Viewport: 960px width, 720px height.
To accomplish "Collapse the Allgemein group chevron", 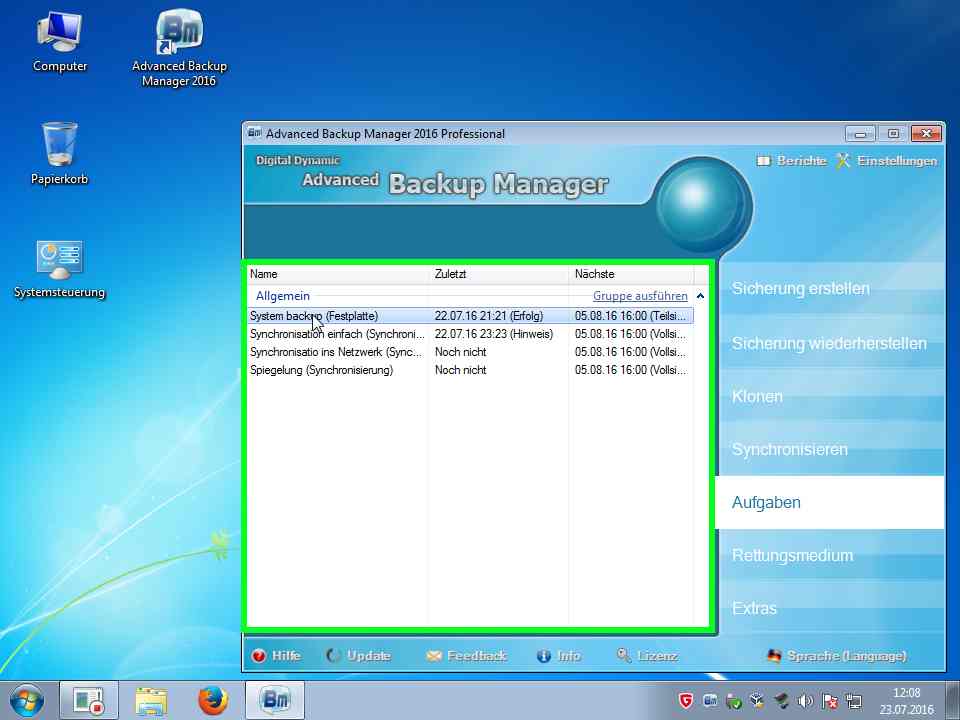I will 700,296.
